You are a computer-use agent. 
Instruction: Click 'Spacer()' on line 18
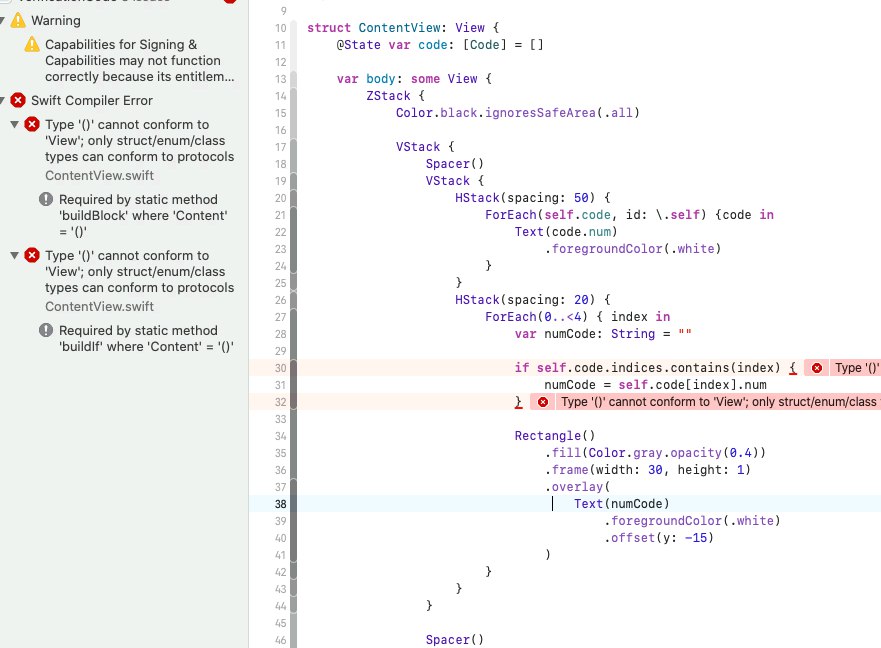coord(455,164)
